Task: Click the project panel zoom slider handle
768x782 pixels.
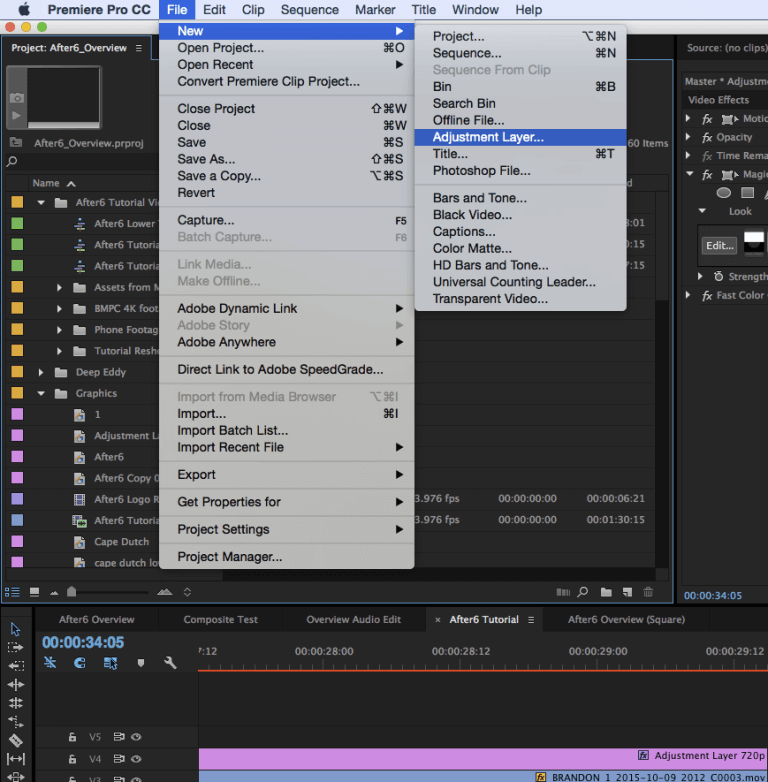Action: (x=71, y=591)
